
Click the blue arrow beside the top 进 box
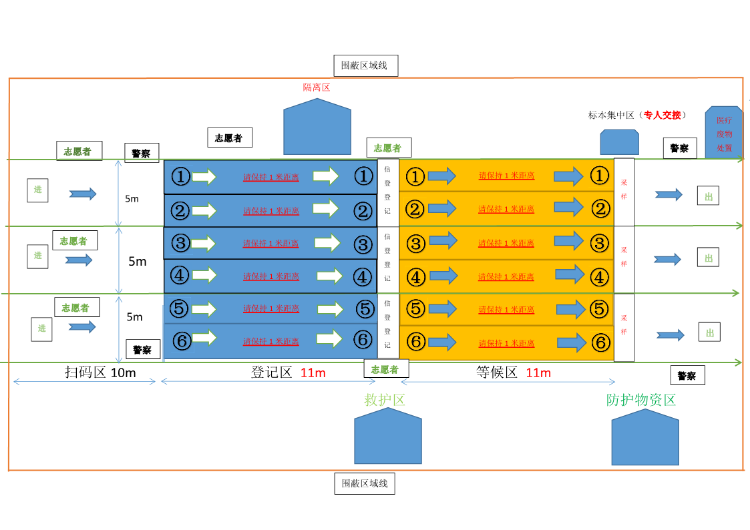(x=82, y=193)
